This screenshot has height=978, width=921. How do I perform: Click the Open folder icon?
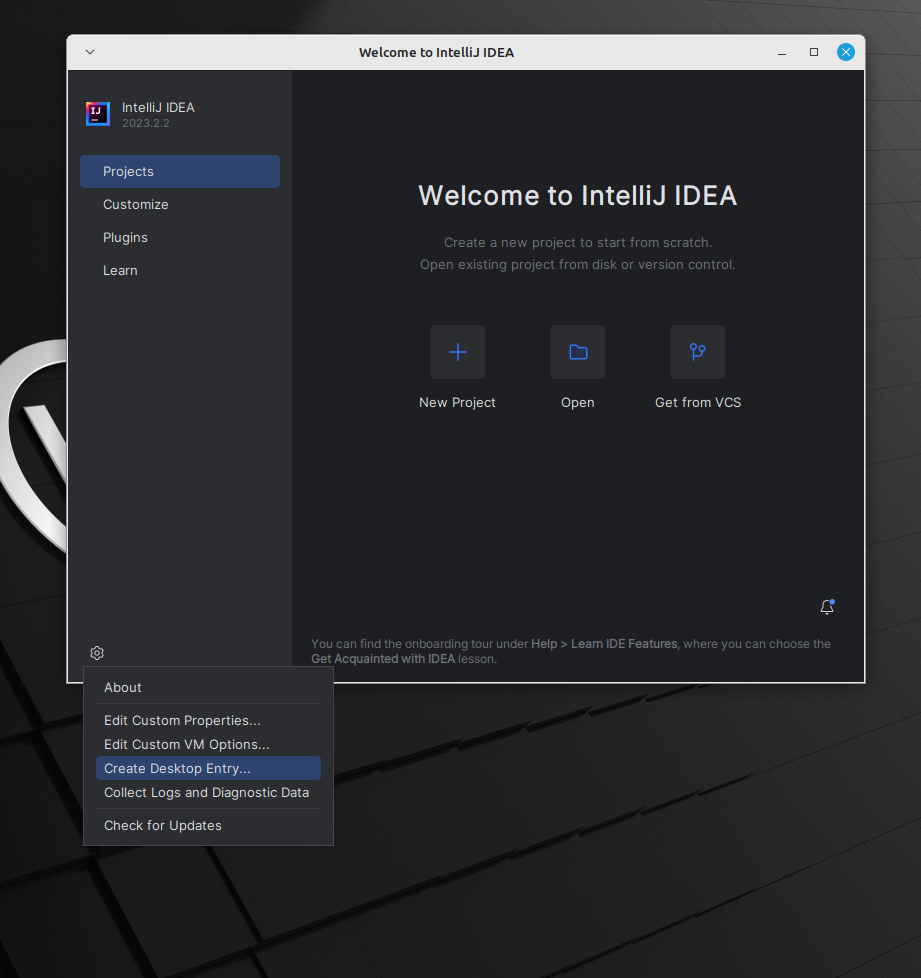click(x=578, y=352)
